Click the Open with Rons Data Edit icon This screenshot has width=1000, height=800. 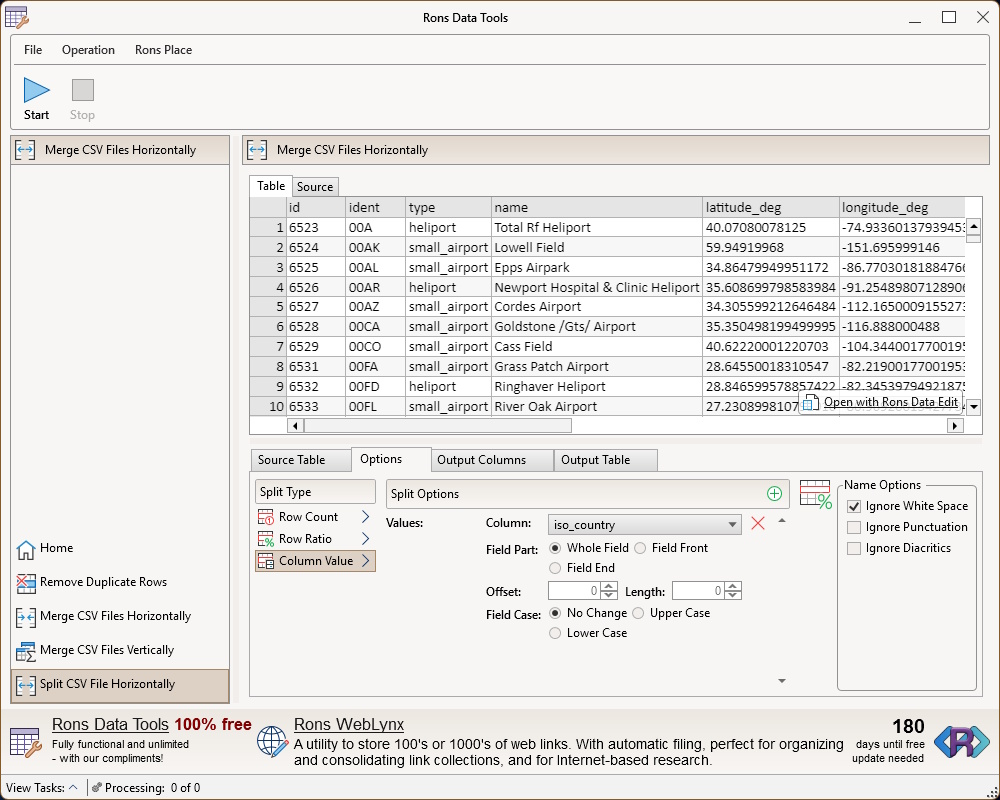pyautogui.click(x=811, y=403)
